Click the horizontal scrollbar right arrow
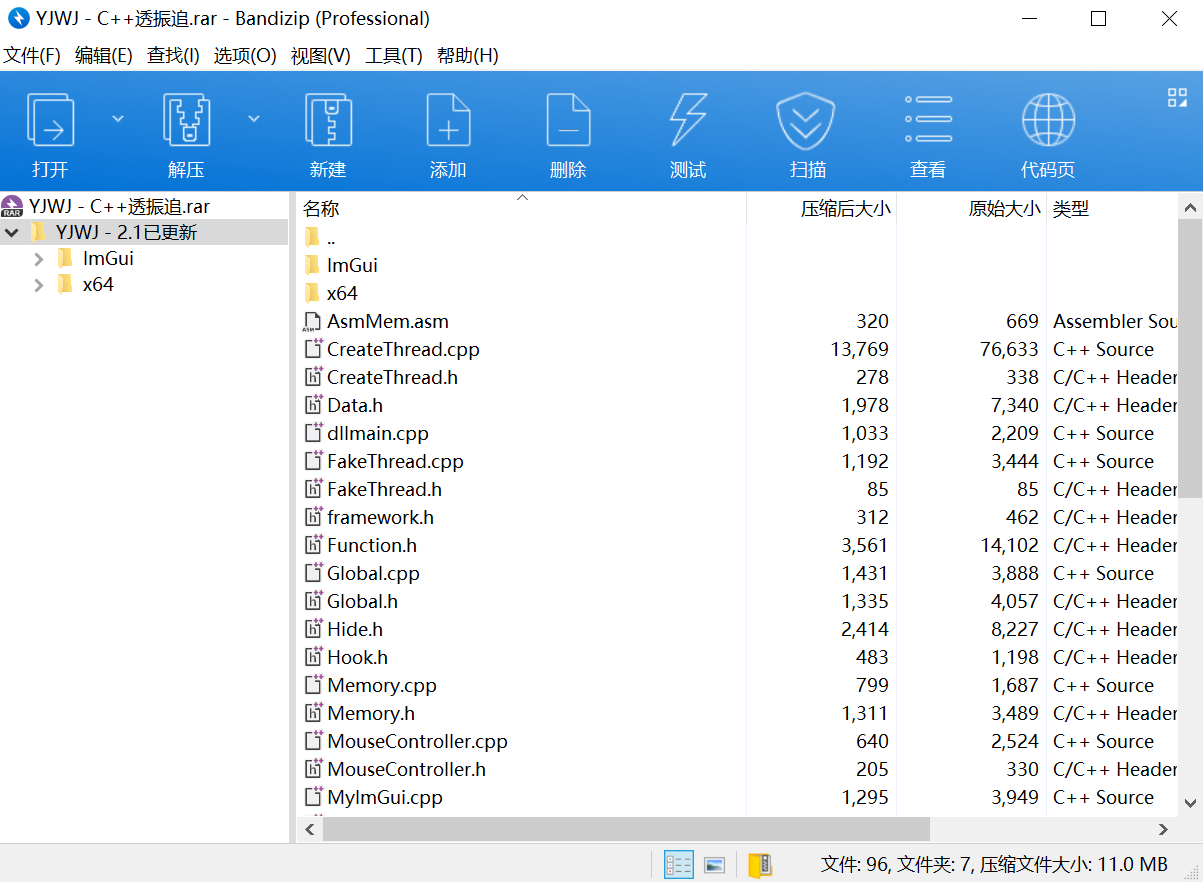This screenshot has width=1203, height=882. 1163,829
